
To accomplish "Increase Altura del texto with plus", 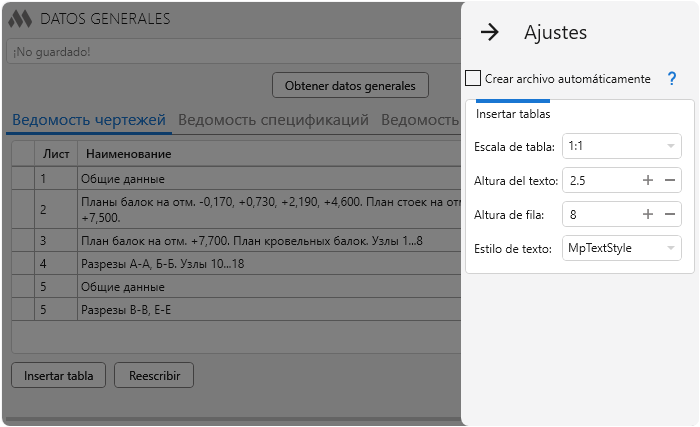I will [x=648, y=181].
